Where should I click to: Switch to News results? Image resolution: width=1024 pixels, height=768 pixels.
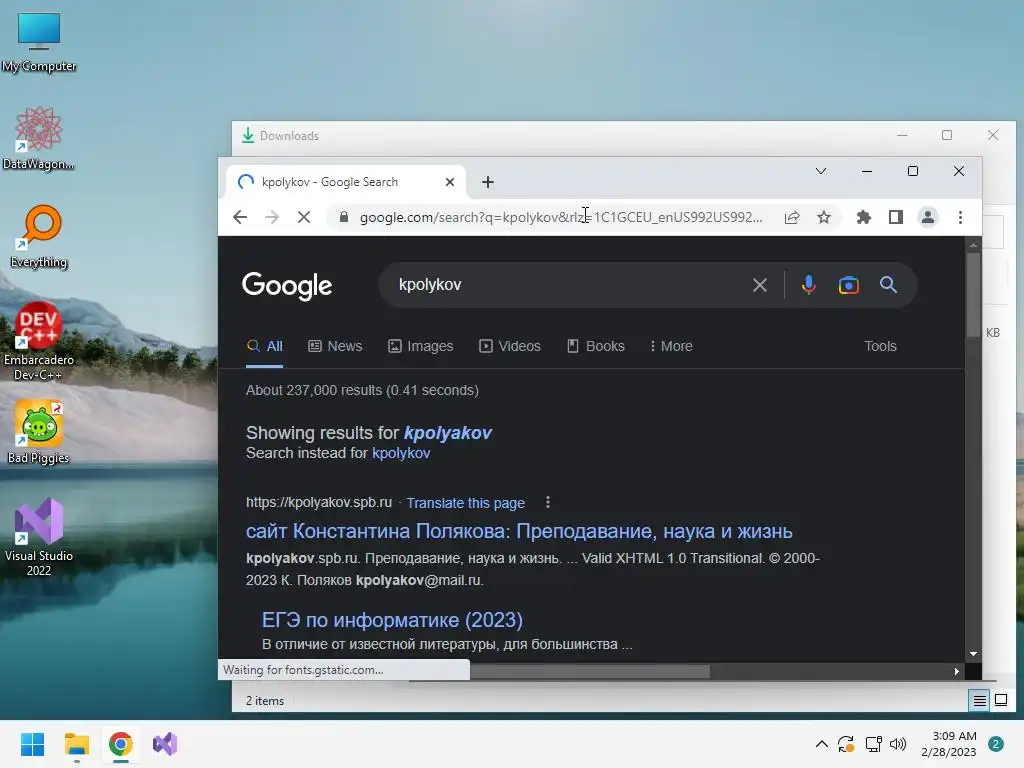335,346
